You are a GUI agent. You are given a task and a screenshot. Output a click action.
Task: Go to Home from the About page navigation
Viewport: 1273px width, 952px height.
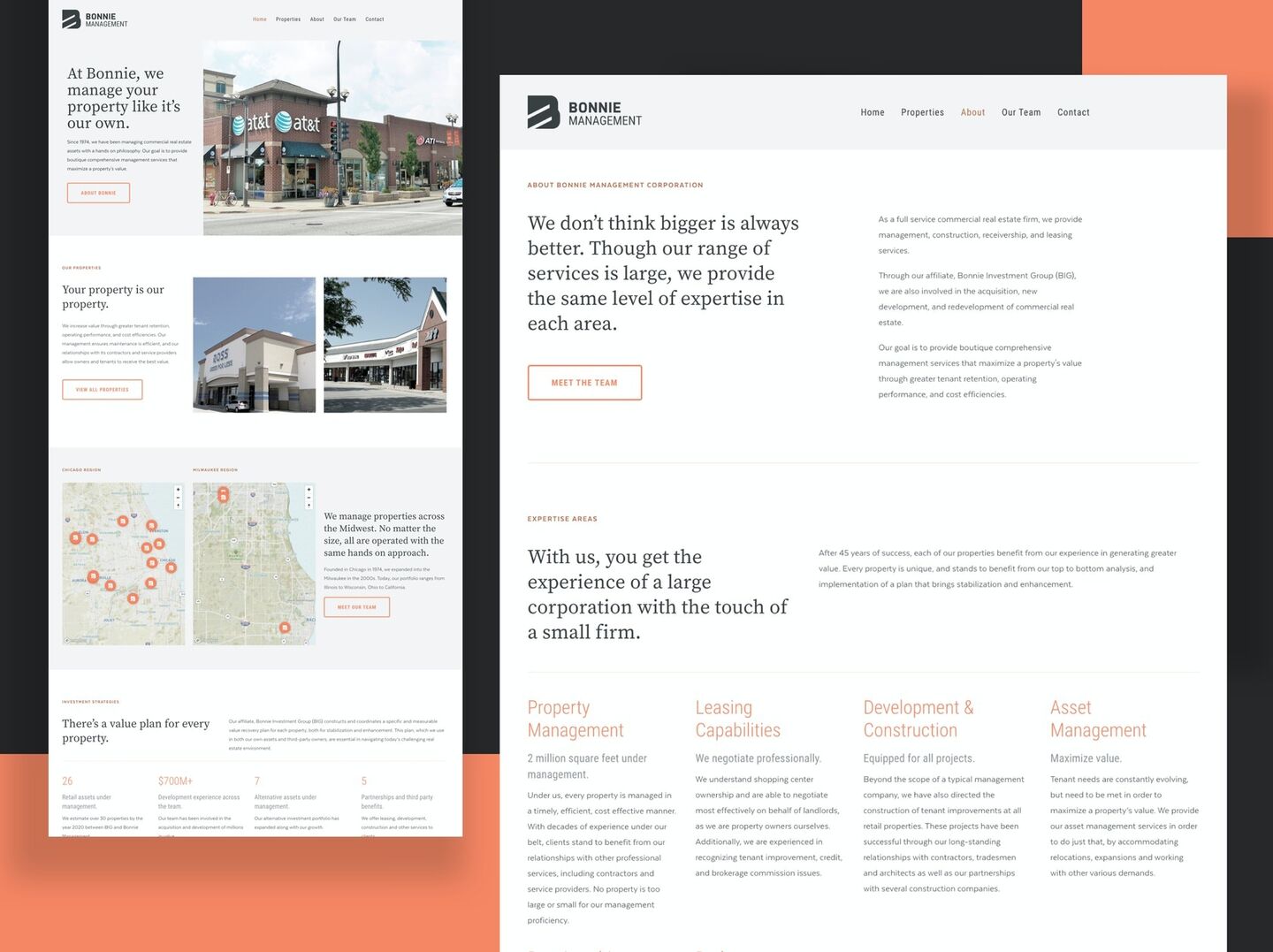[x=873, y=112]
